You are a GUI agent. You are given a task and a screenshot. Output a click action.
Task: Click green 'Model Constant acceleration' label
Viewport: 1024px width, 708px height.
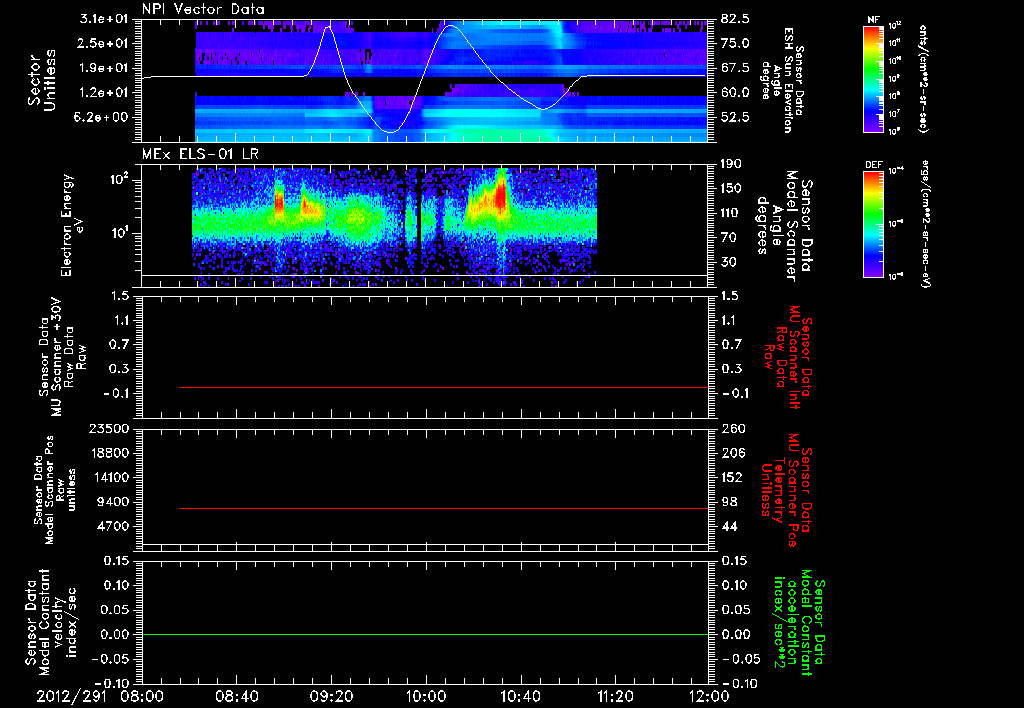point(799,623)
